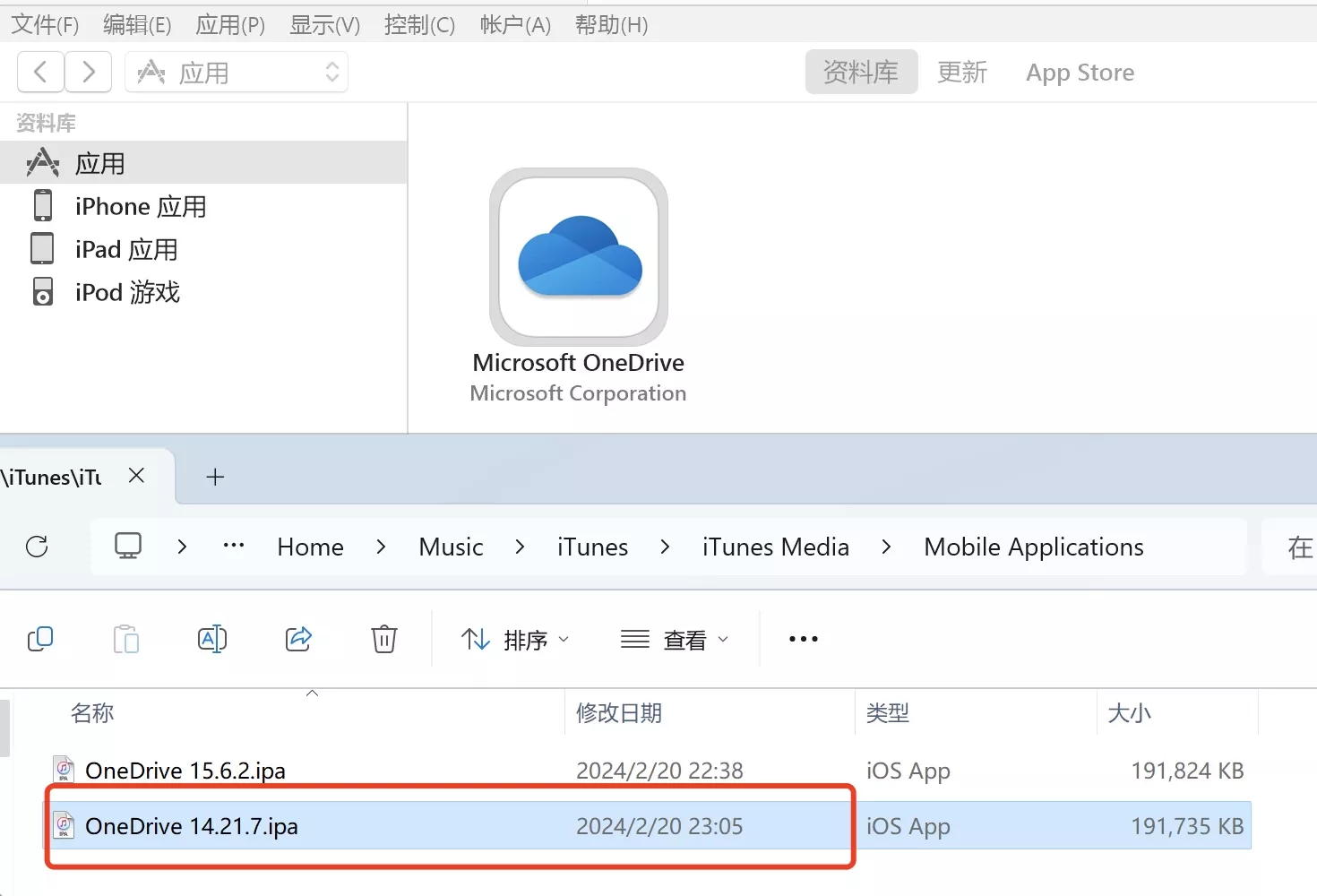Select iPod 游戏 in the sidebar
The width and height of the screenshot is (1317, 896).
[x=203, y=292]
